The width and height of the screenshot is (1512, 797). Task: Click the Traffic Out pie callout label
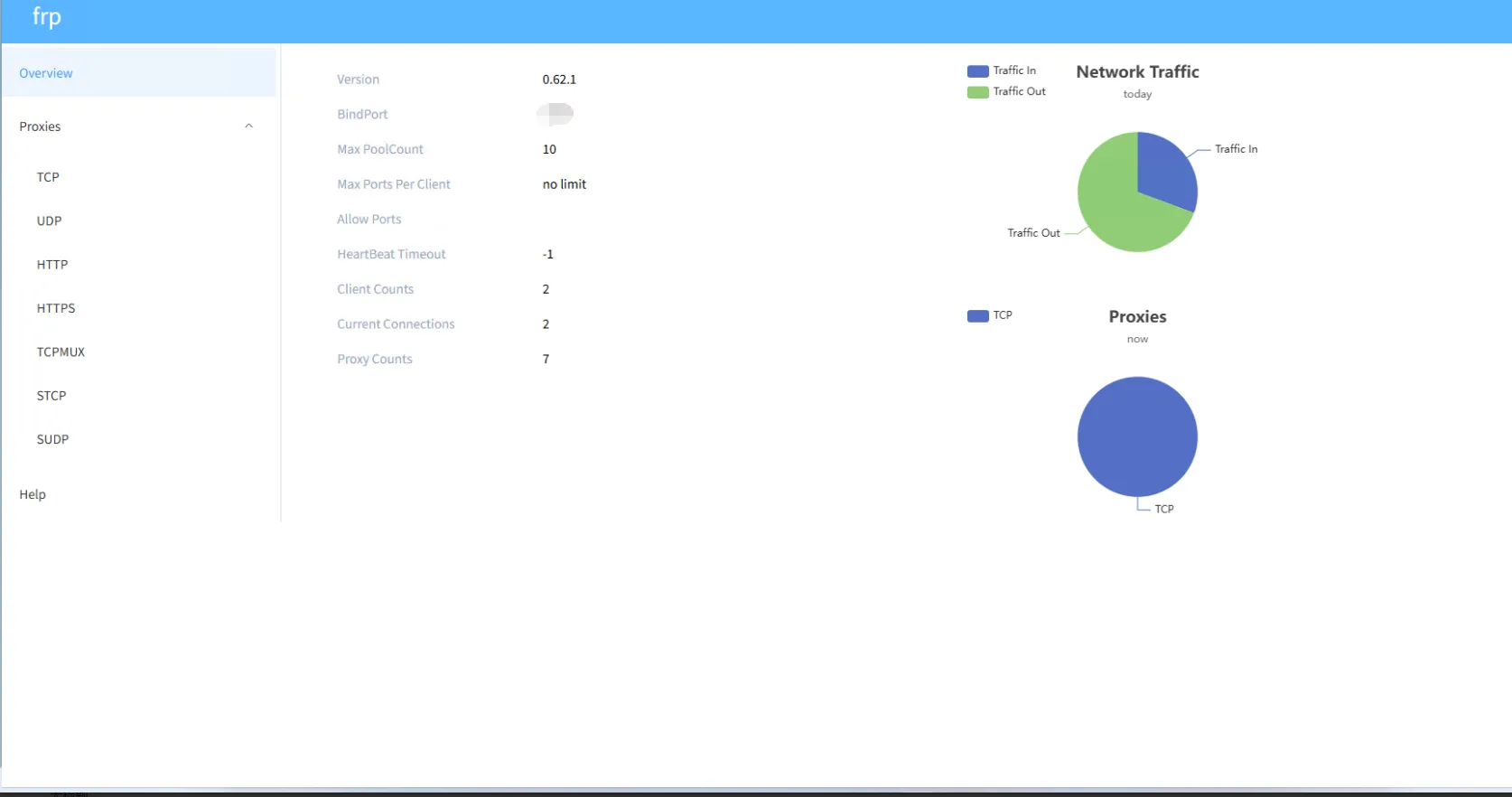1033,233
